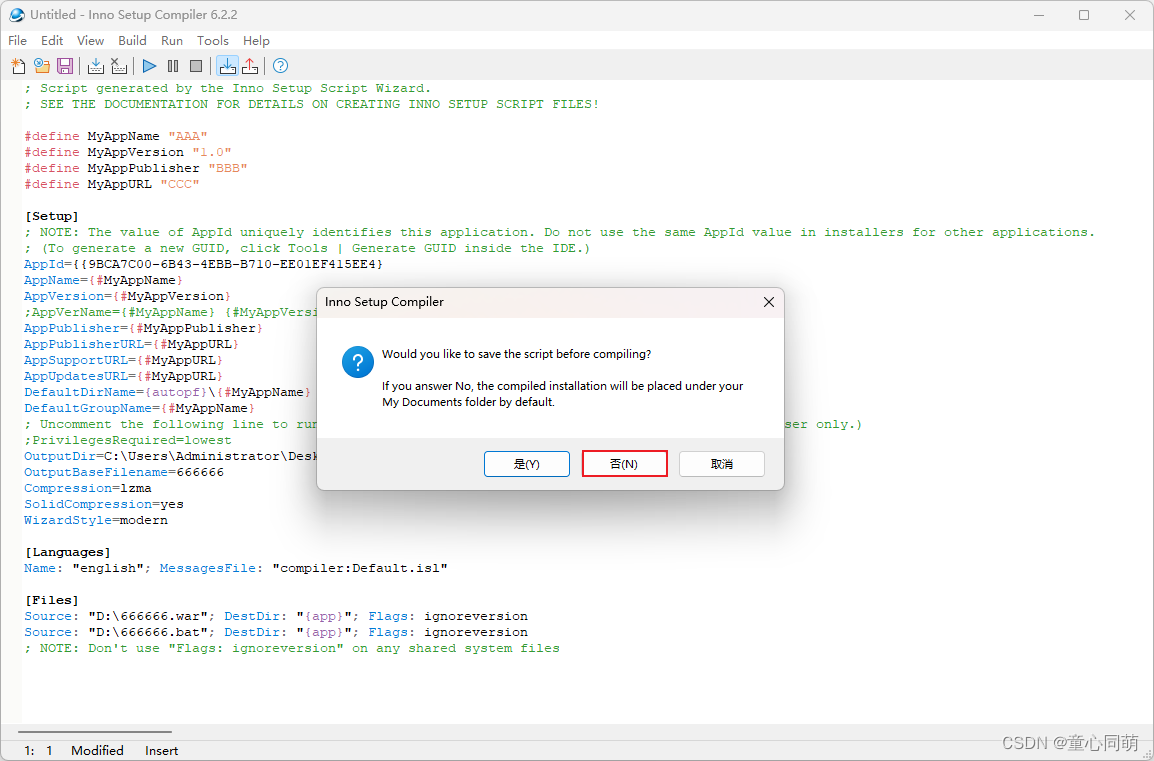Click the Save script floppy icon
This screenshot has width=1154, height=761.
click(x=65, y=66)
